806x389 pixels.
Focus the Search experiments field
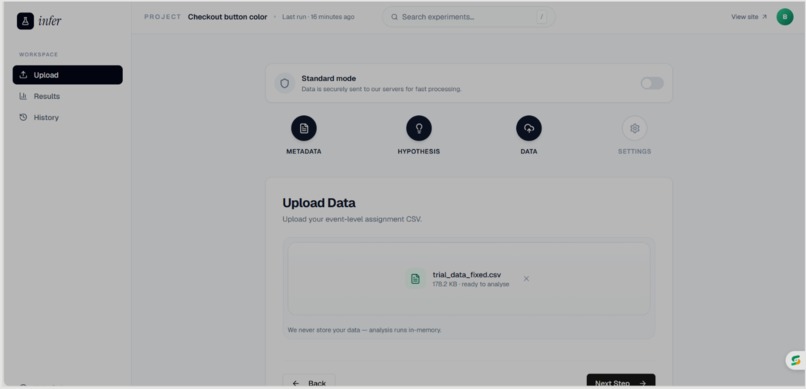pos(468,17)
